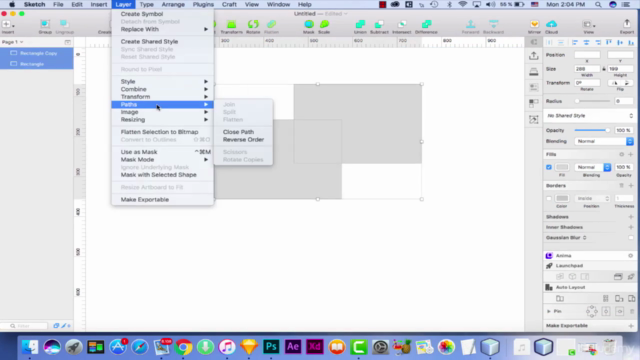
Task: Toggle the Gaussian Blur checkbox
Action: coord(631,238)
